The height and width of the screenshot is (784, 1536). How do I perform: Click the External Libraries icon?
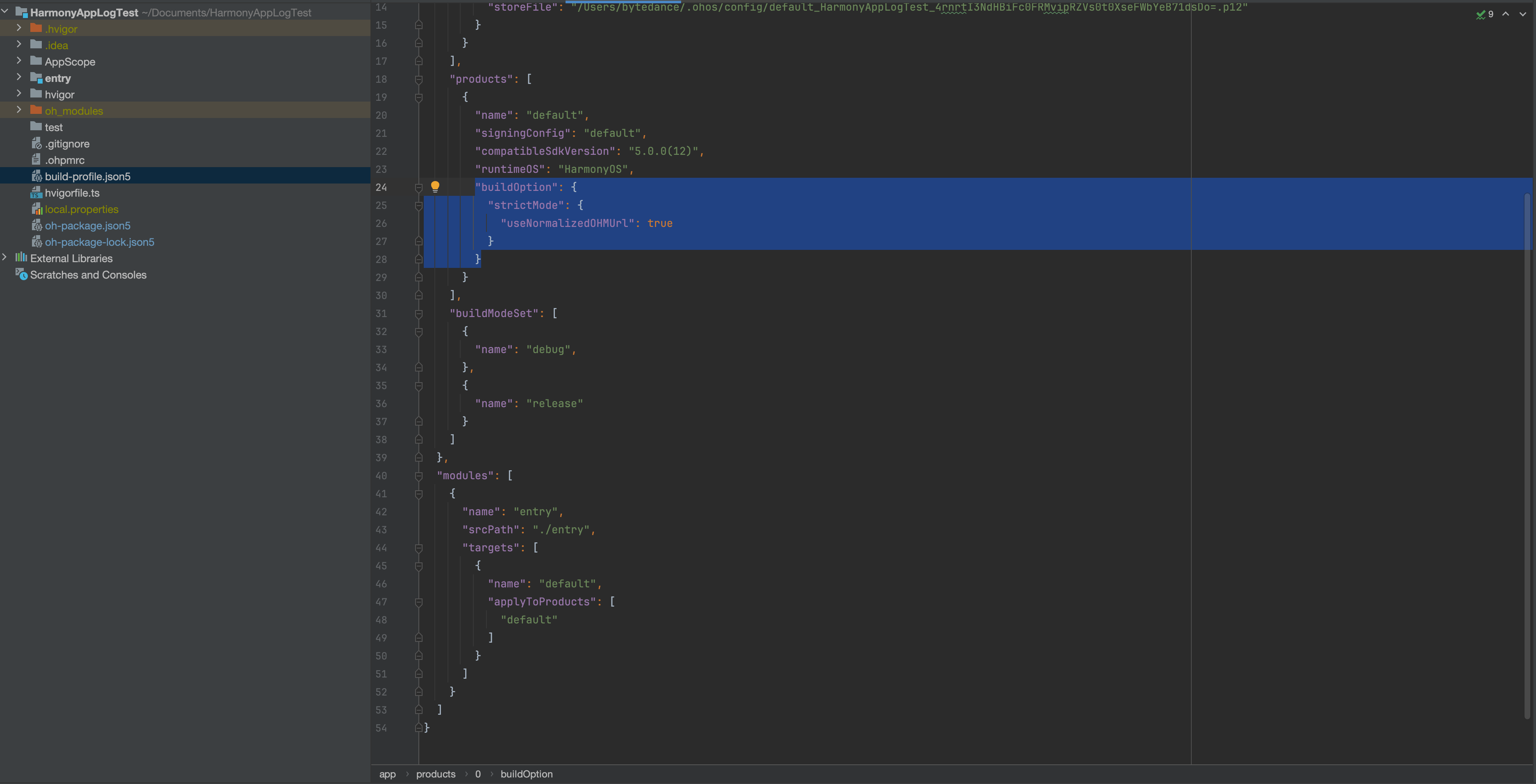(x=21, y=258)
